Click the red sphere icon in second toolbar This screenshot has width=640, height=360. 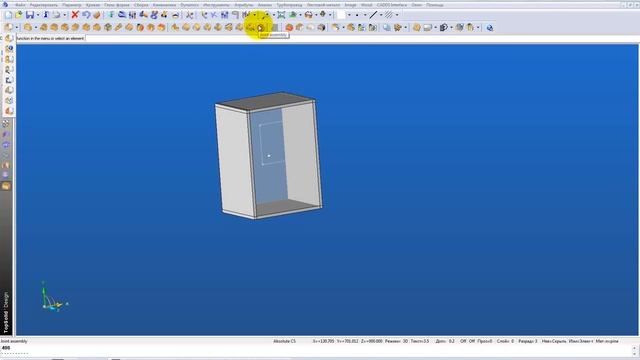point(289,28)
